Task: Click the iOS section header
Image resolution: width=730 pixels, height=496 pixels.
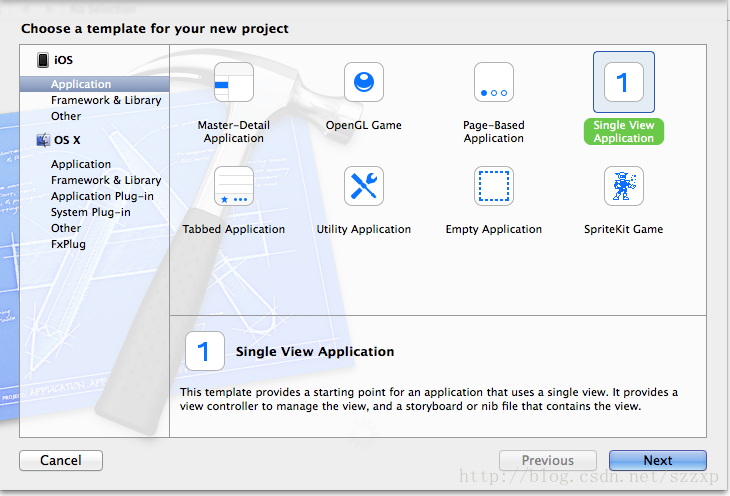Action: coord(63,60)
